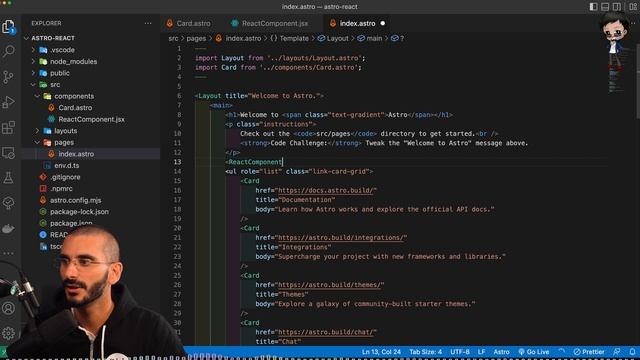Click line number 6 in gutter

179,96
